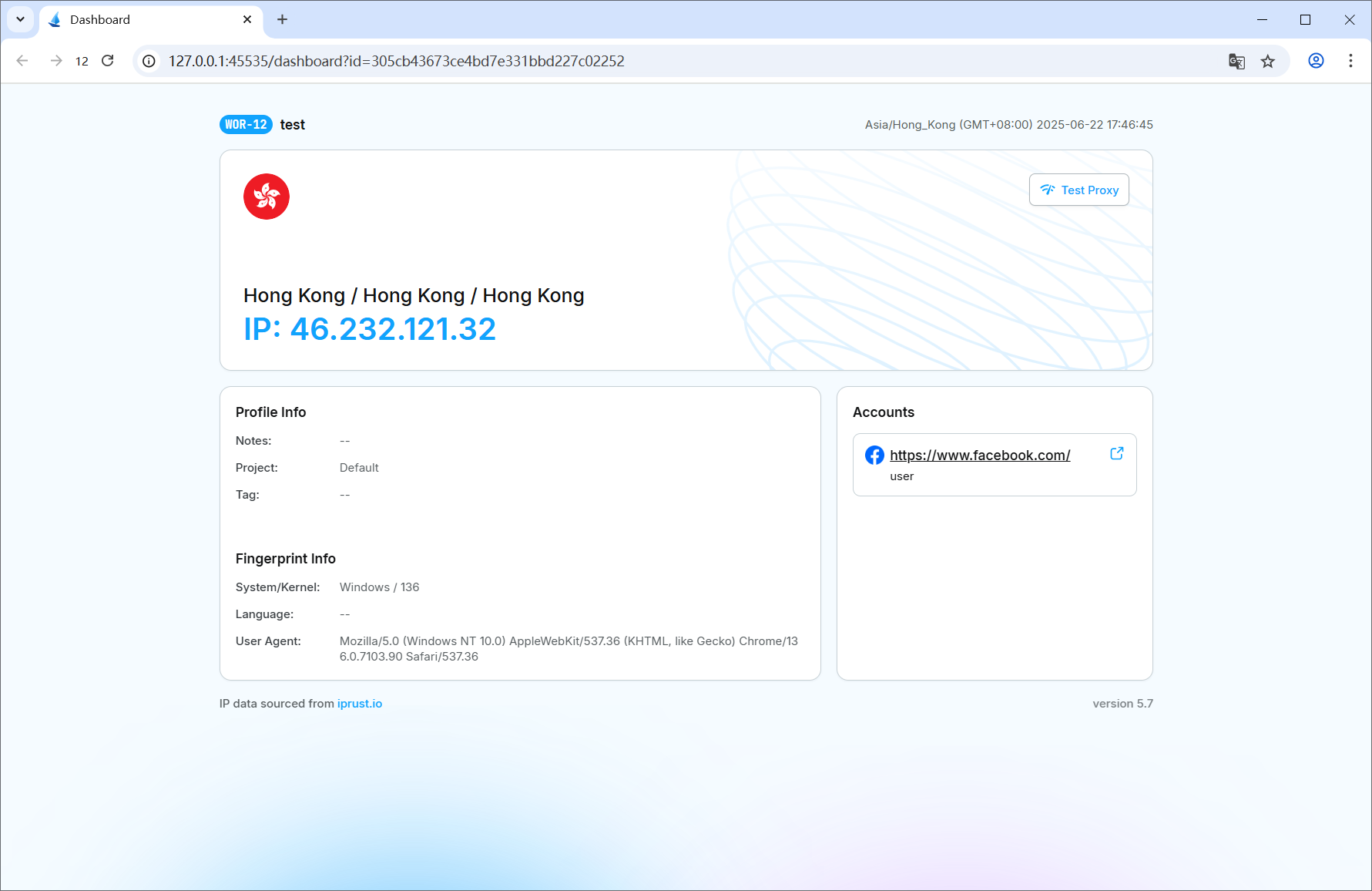Go back to the previous page
The image size is (1372, 891).
pos(22,61)
